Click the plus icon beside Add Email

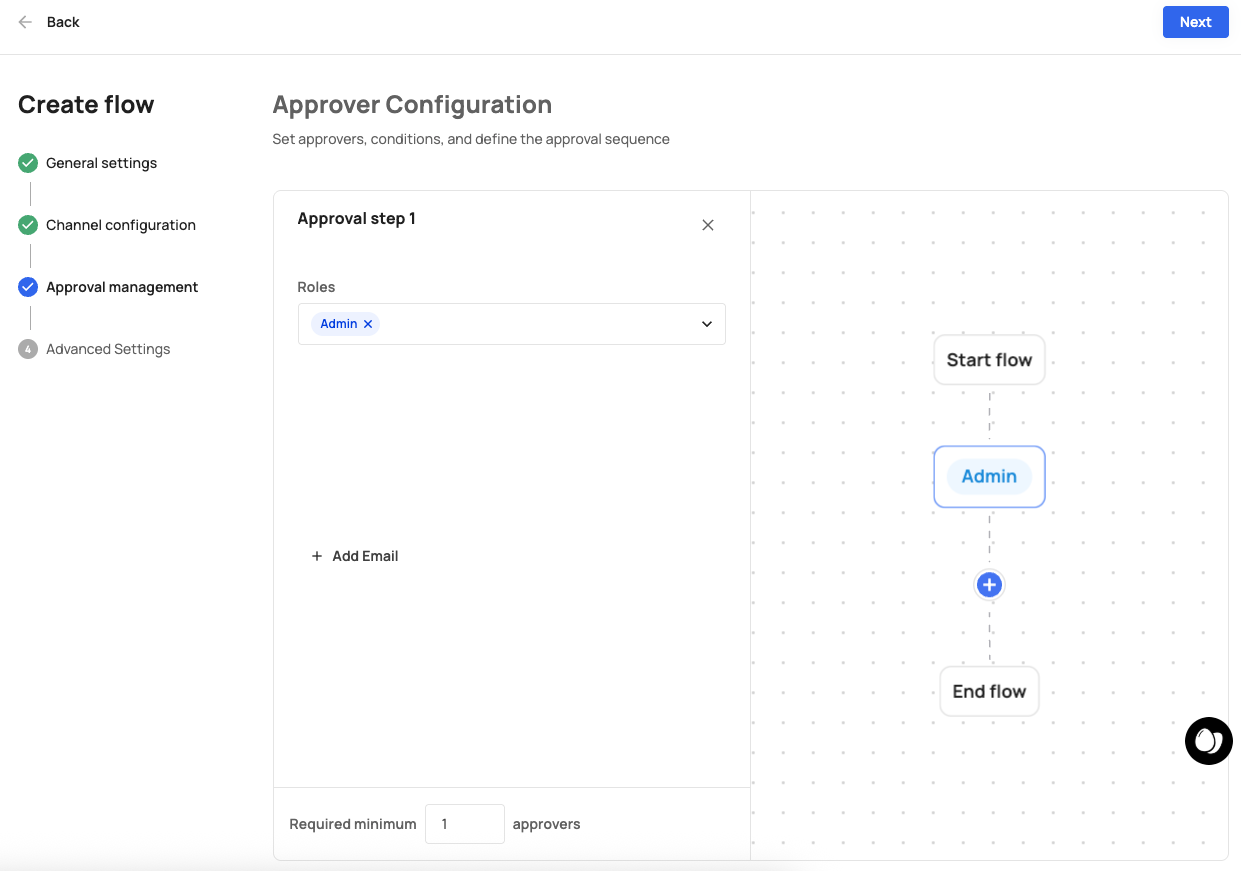coord(317,556)
